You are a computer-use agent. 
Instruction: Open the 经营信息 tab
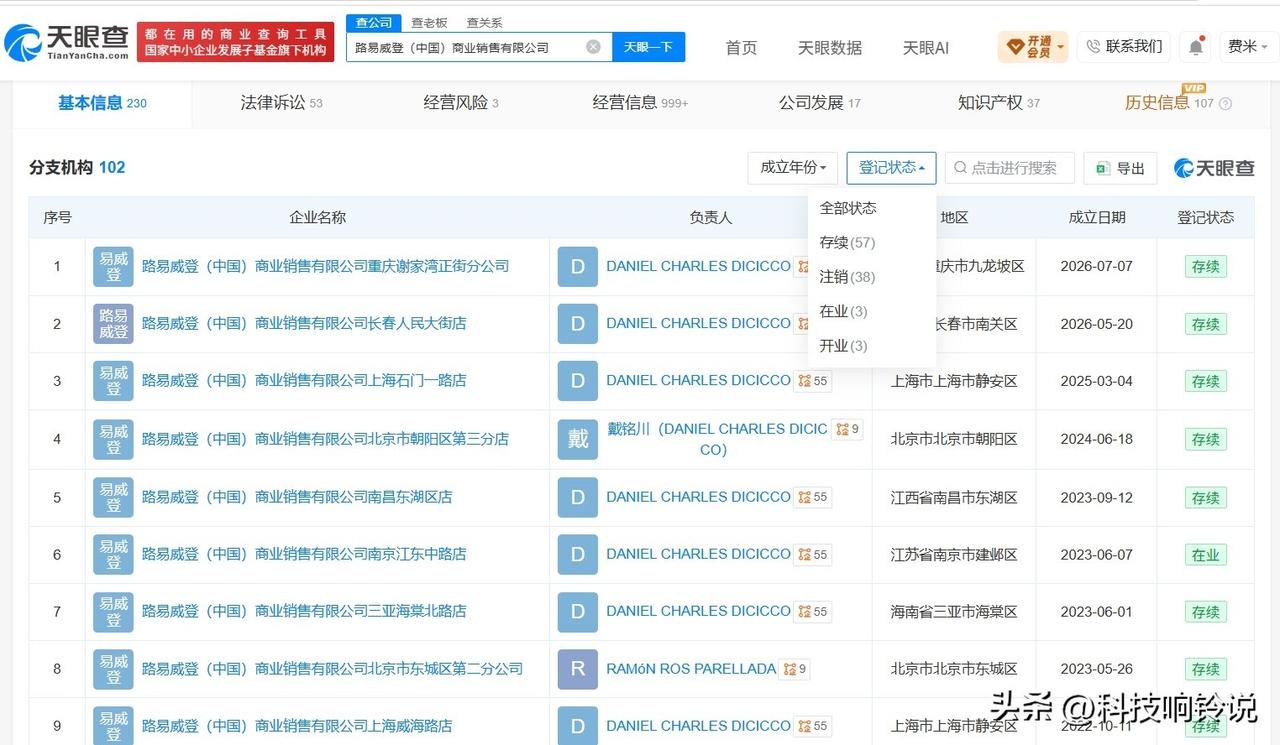640,103
